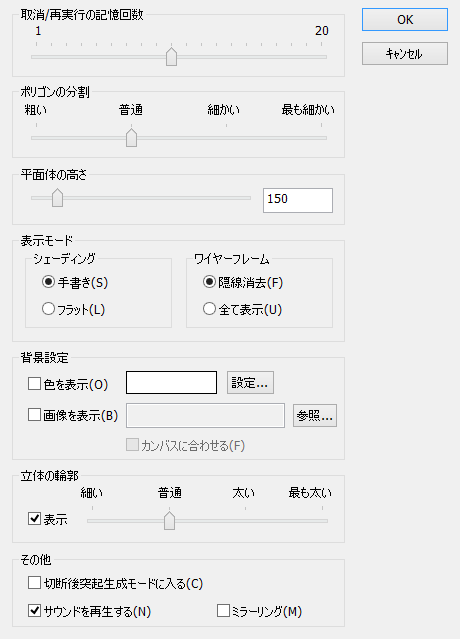Select the 全て表示(U) wireframe option
The image size is (460, 639).
coord(242,309)
